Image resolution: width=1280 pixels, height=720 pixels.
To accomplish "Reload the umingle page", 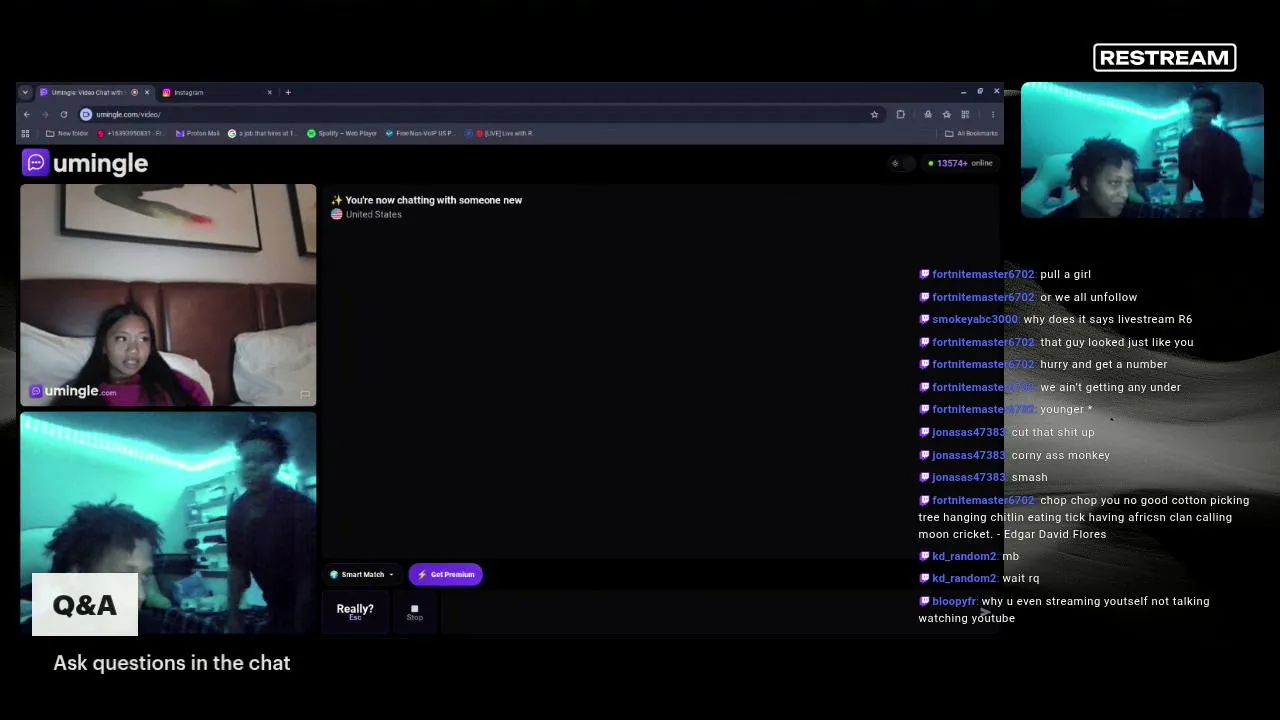I will click(63, 114).
